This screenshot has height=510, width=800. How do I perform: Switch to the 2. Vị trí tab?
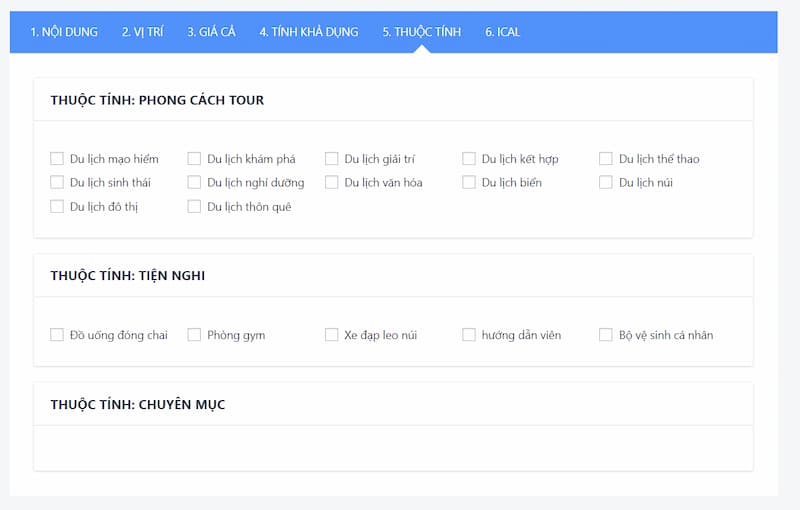point(142,32)
